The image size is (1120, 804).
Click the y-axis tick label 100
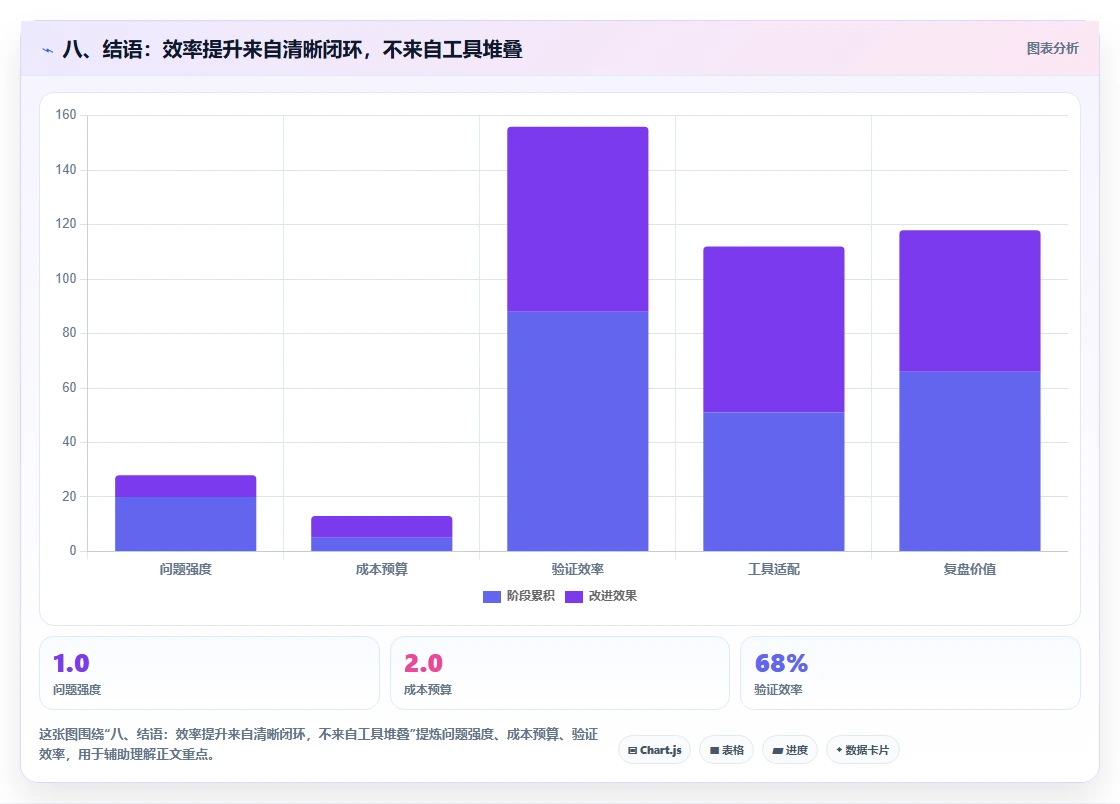[x=66, y=278]
